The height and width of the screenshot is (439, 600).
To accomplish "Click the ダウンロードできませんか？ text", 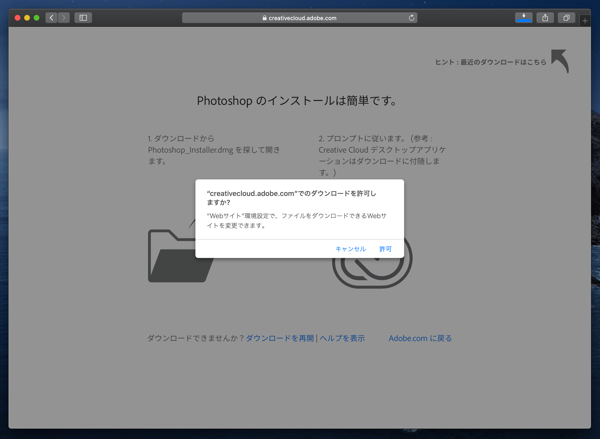I will tap(196, 338).
